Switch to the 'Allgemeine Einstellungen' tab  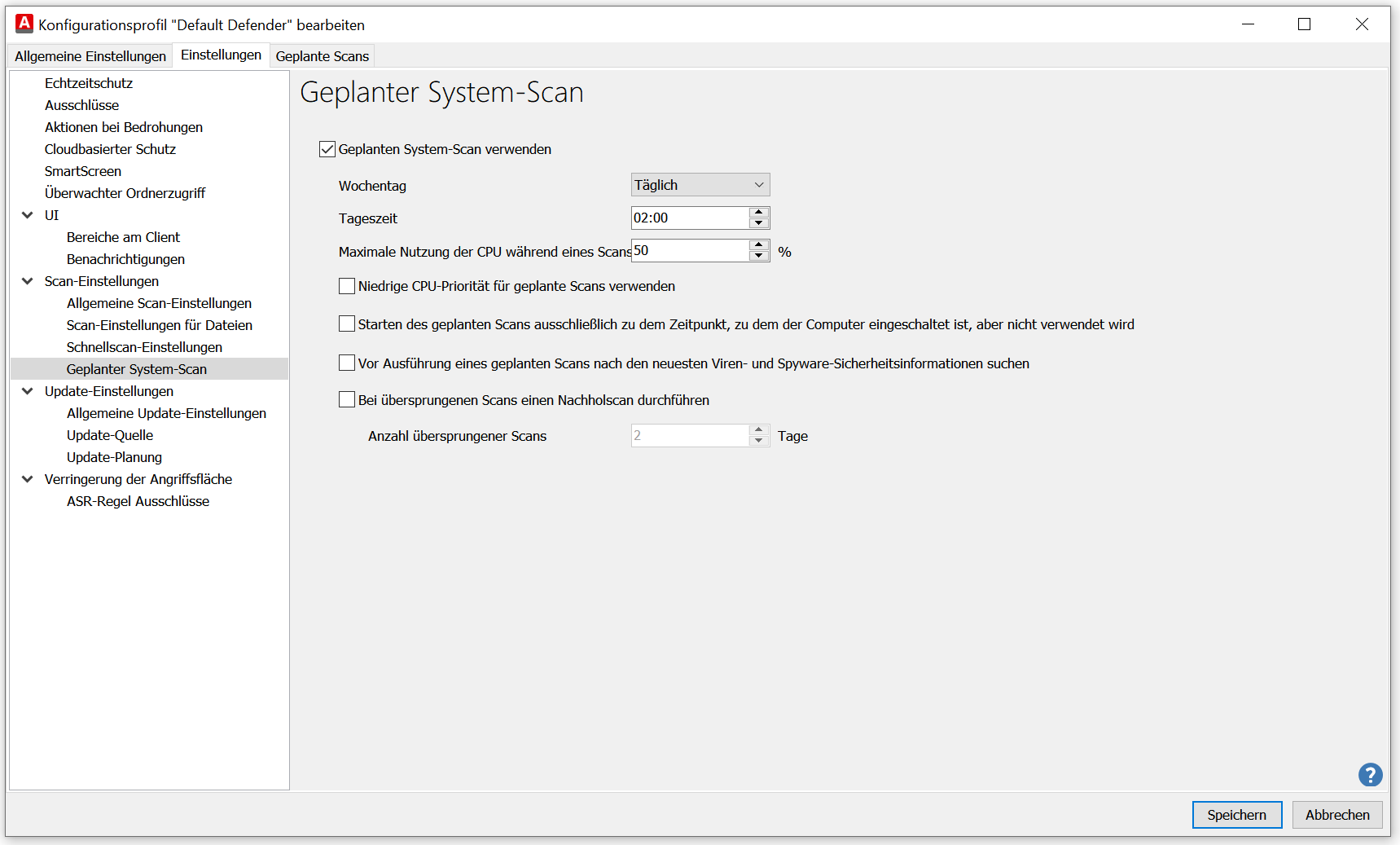[x=89, y=55]
